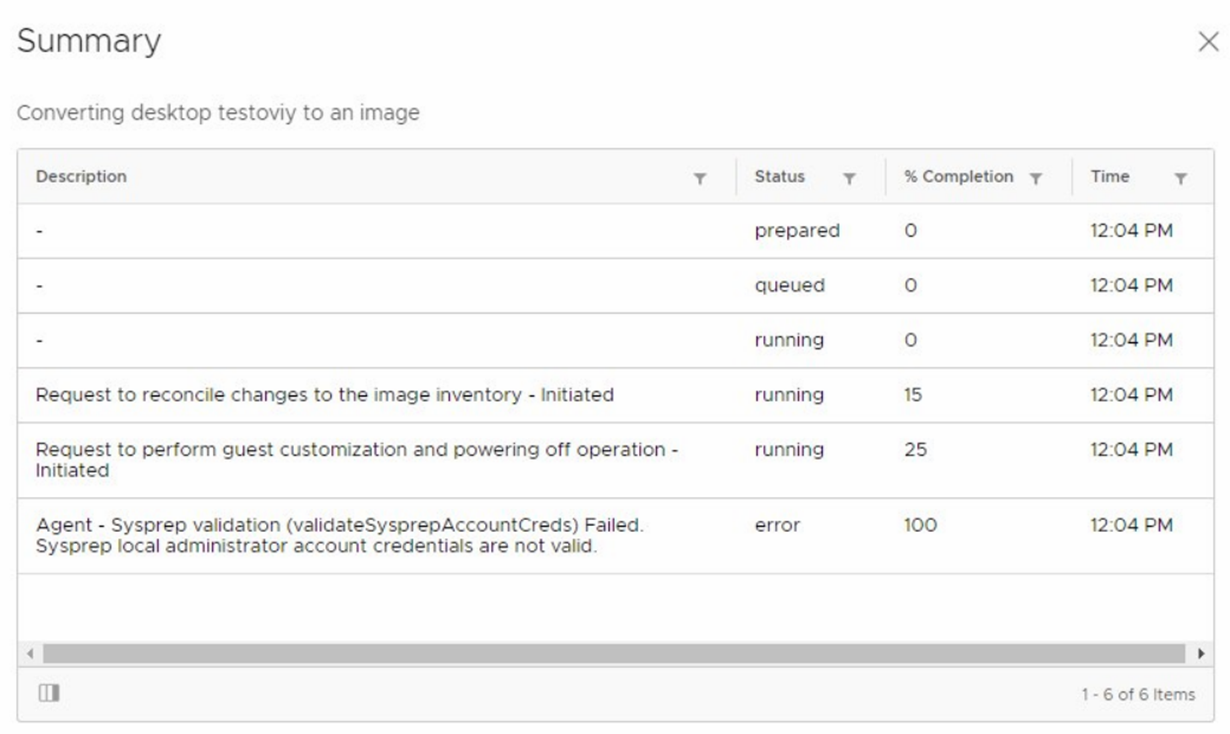Click the scroll right arrow

pos(1201,653)
